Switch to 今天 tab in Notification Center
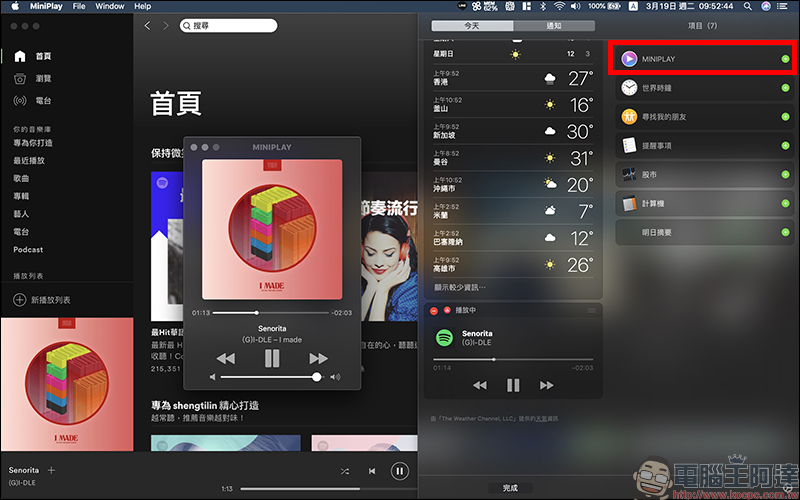 pyautogui.click(x=472, y=26)
